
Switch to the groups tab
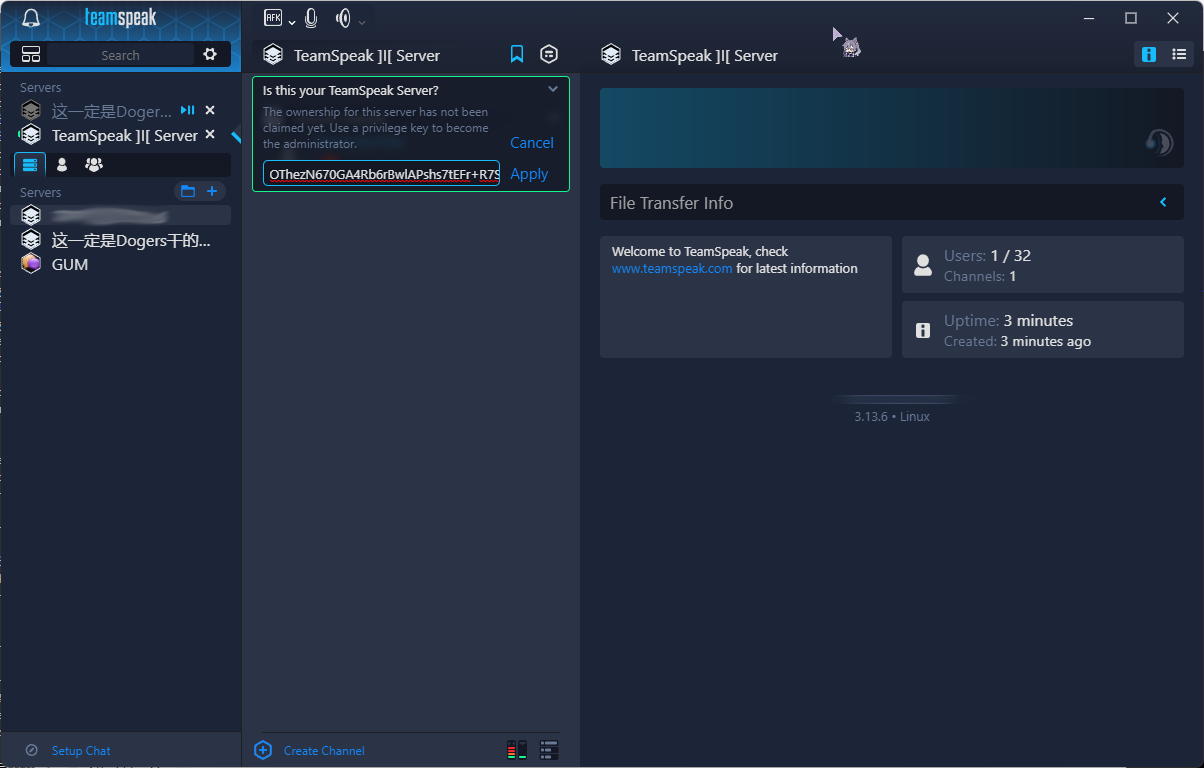point(94,164)
